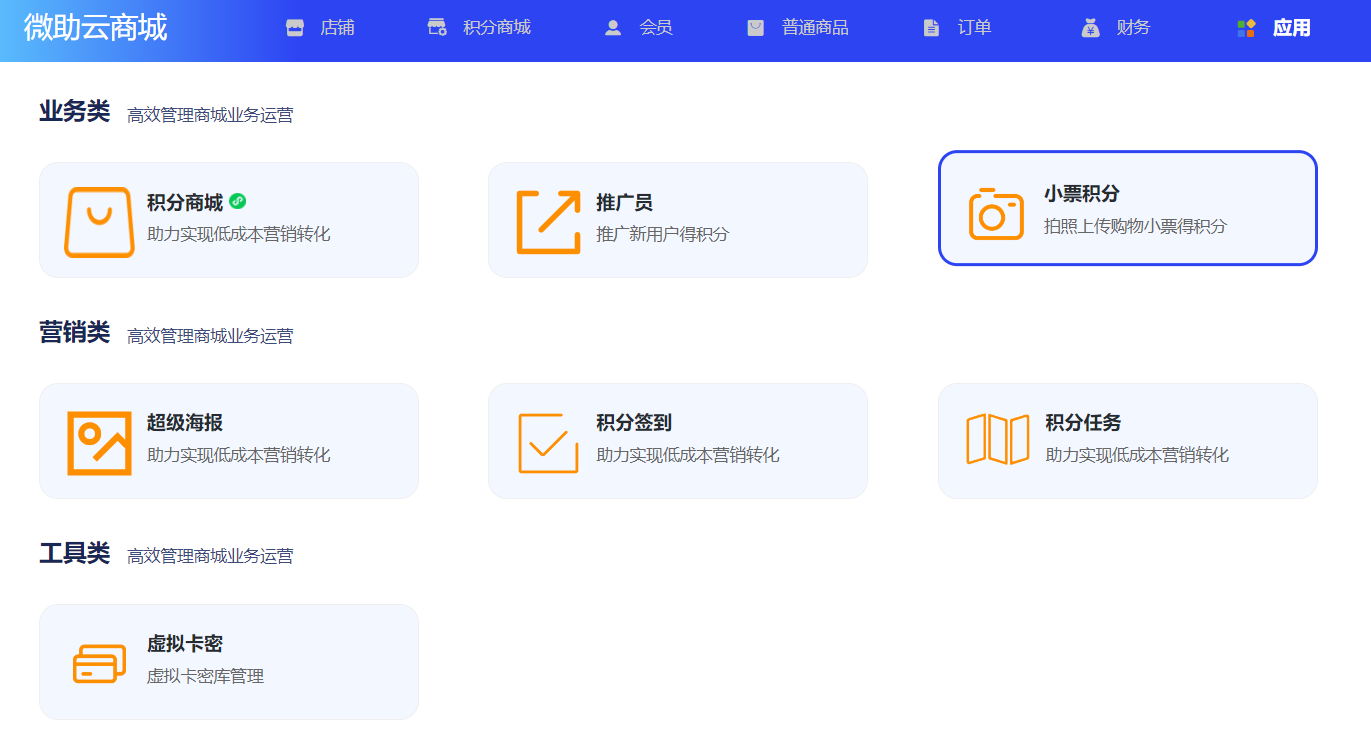Click the 业务类 section heading

point(75,111)
